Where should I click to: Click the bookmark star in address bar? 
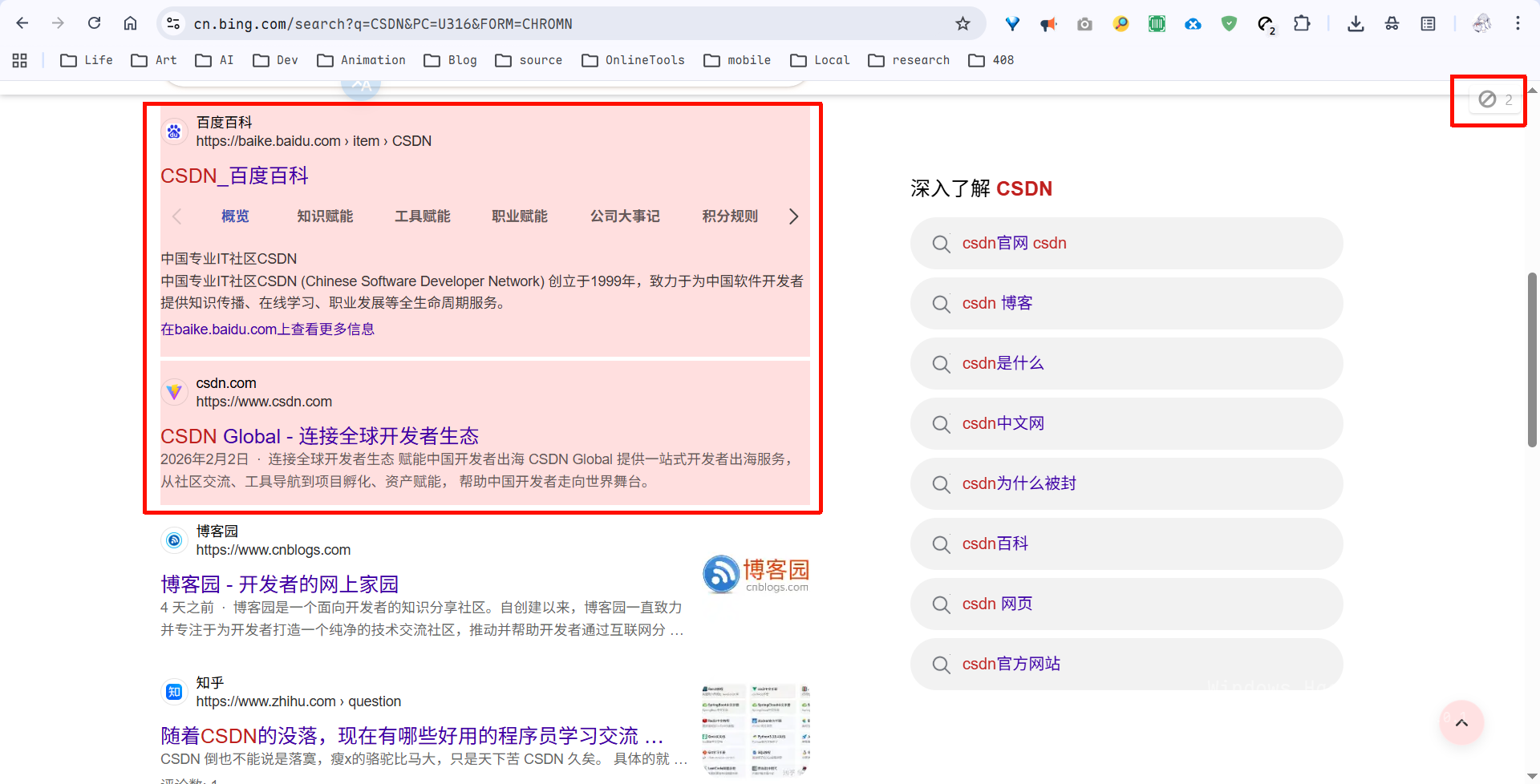(962, 24)
